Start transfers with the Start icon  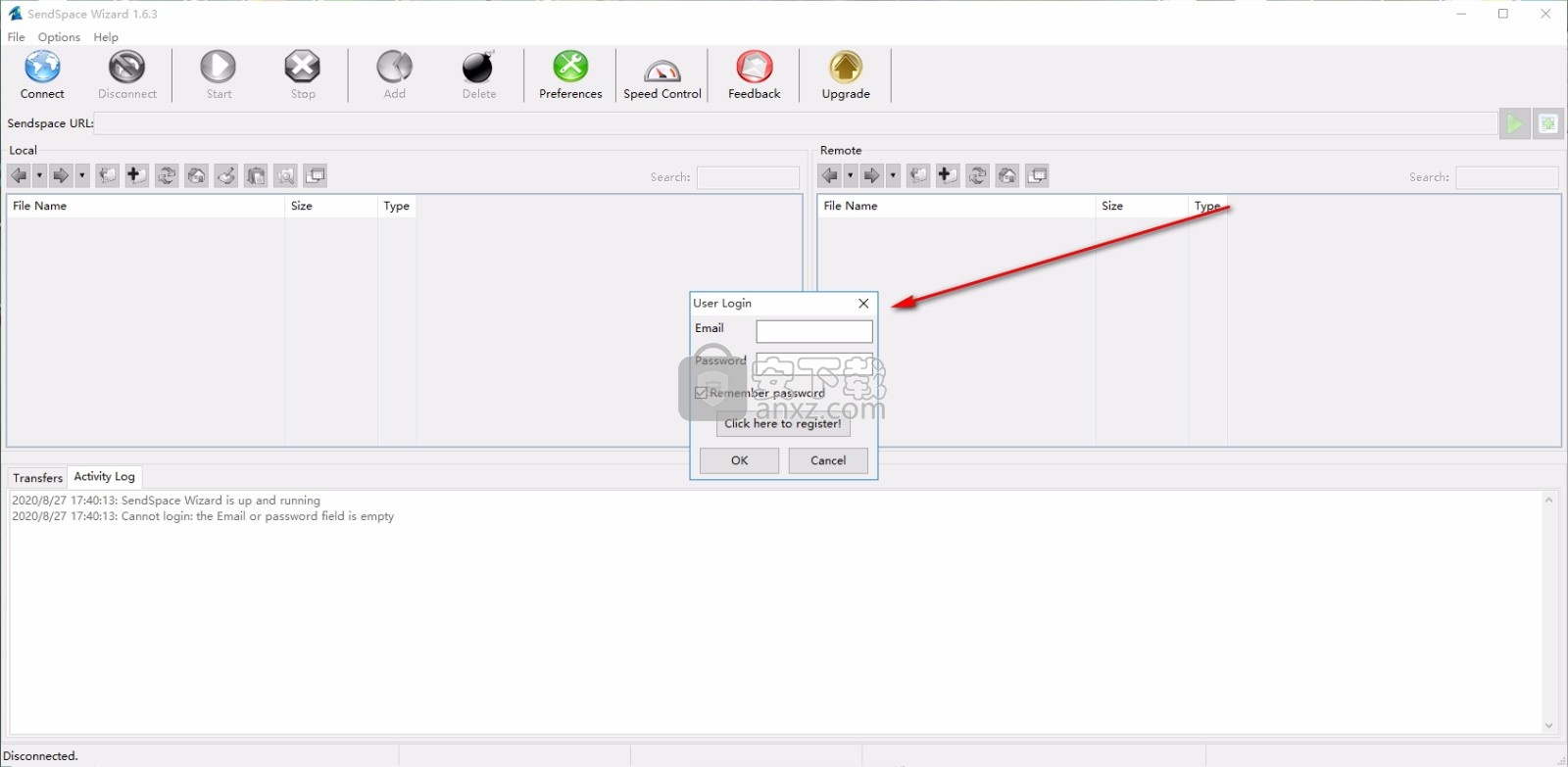[219, 67]
